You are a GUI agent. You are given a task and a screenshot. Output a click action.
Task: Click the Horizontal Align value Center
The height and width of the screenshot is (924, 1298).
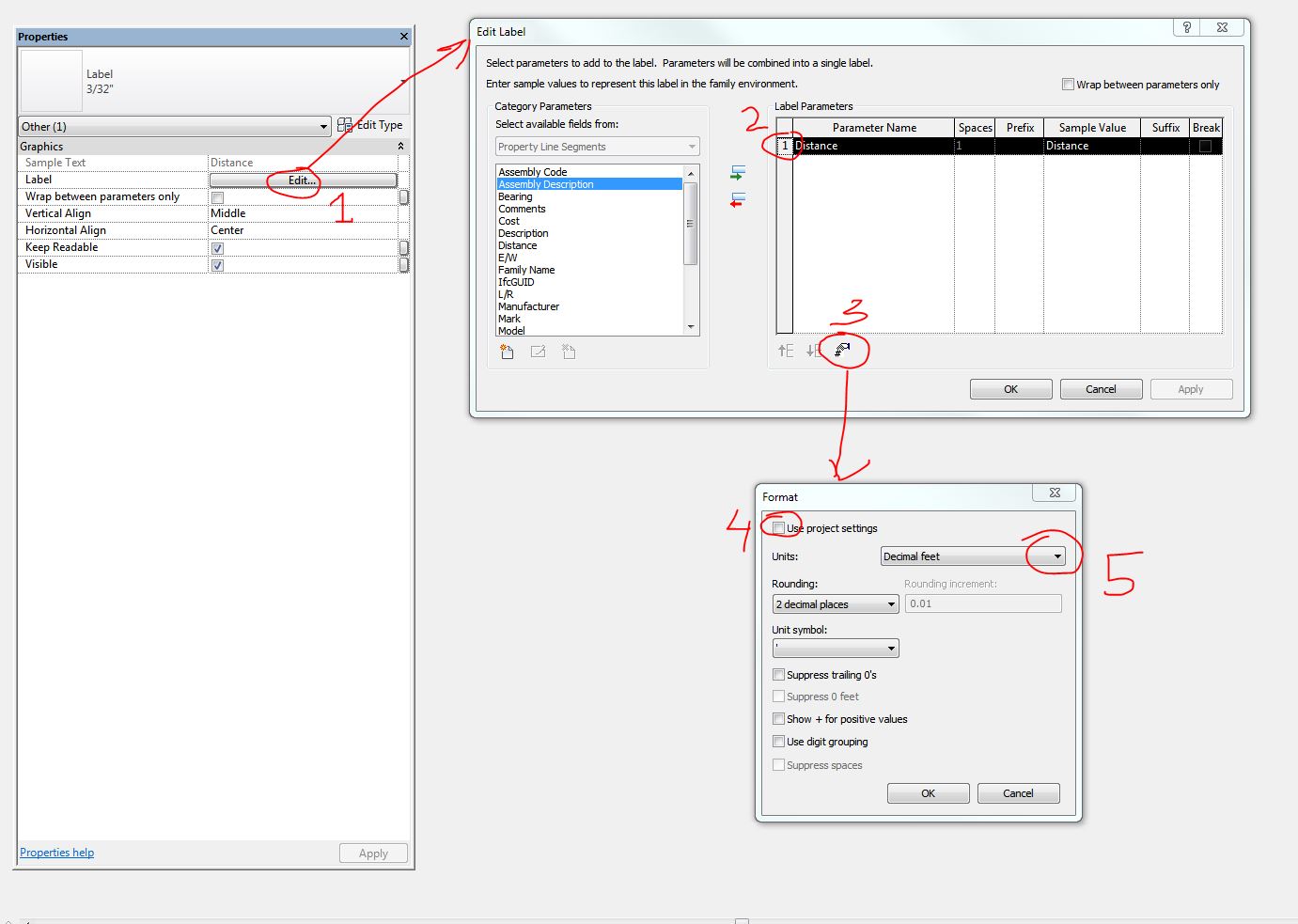[303, 230]
